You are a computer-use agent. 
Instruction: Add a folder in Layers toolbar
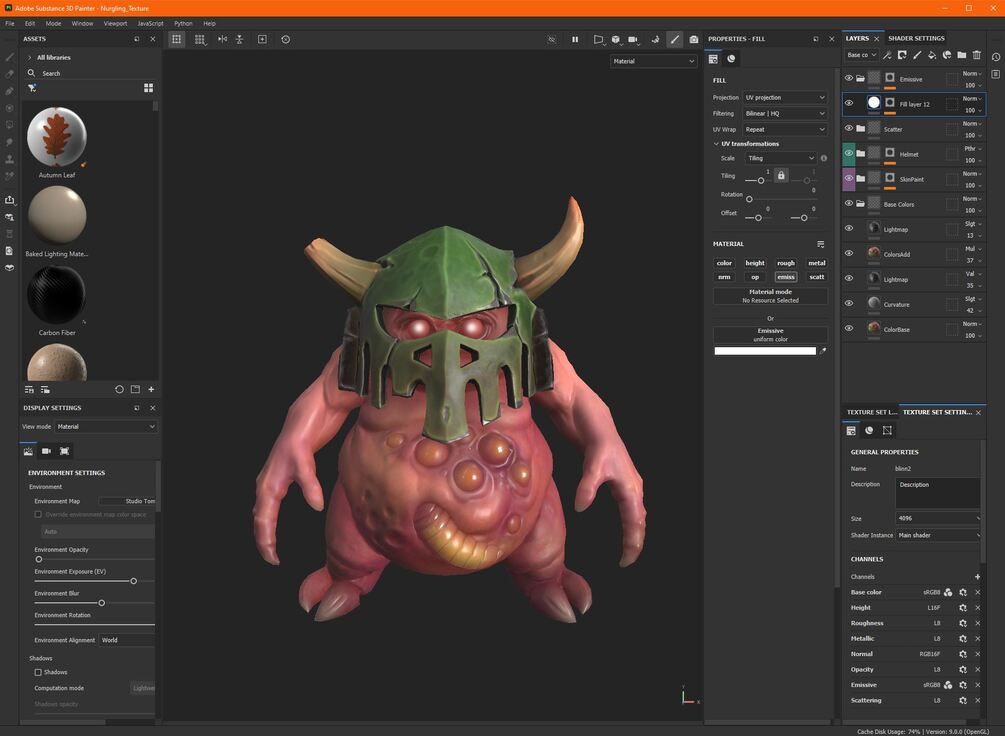[x=961, y=55]
